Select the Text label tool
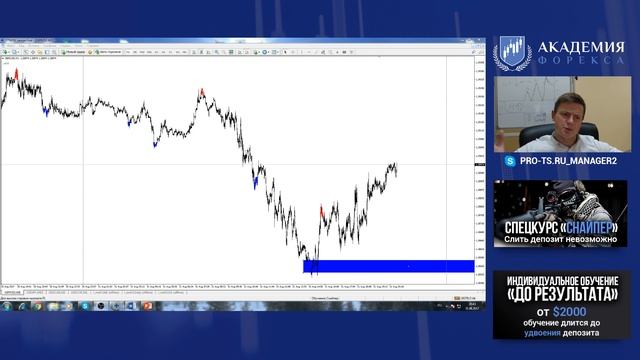 [344, 52]
